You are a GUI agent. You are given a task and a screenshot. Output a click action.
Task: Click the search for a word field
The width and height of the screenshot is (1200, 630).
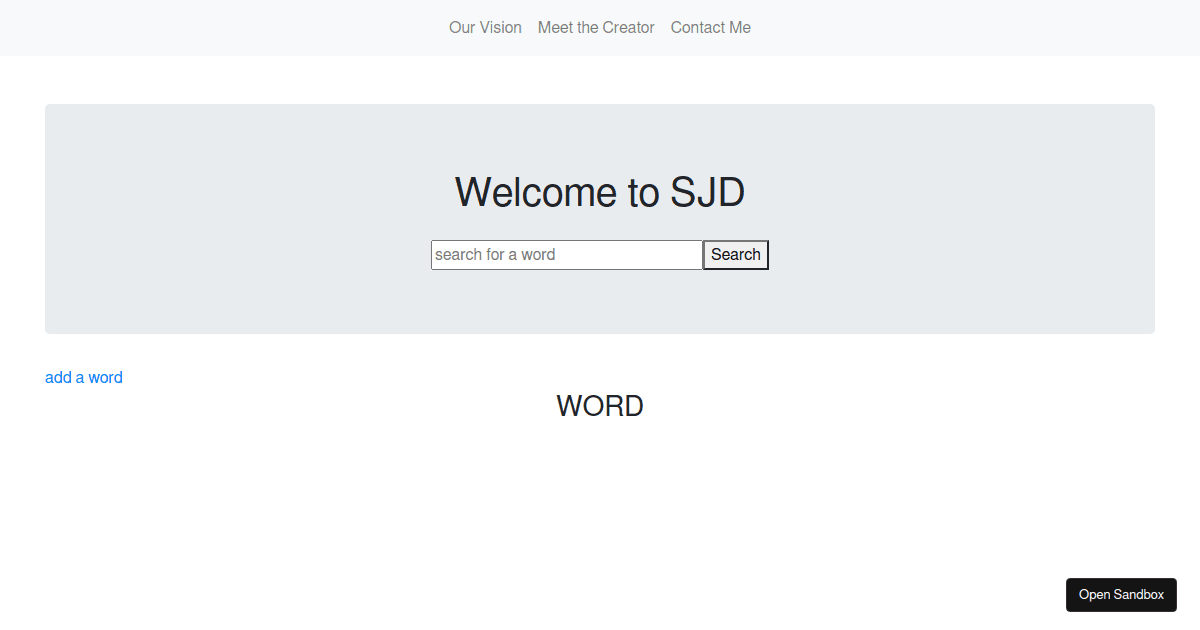pyautogui.click(x=566, y=255)
